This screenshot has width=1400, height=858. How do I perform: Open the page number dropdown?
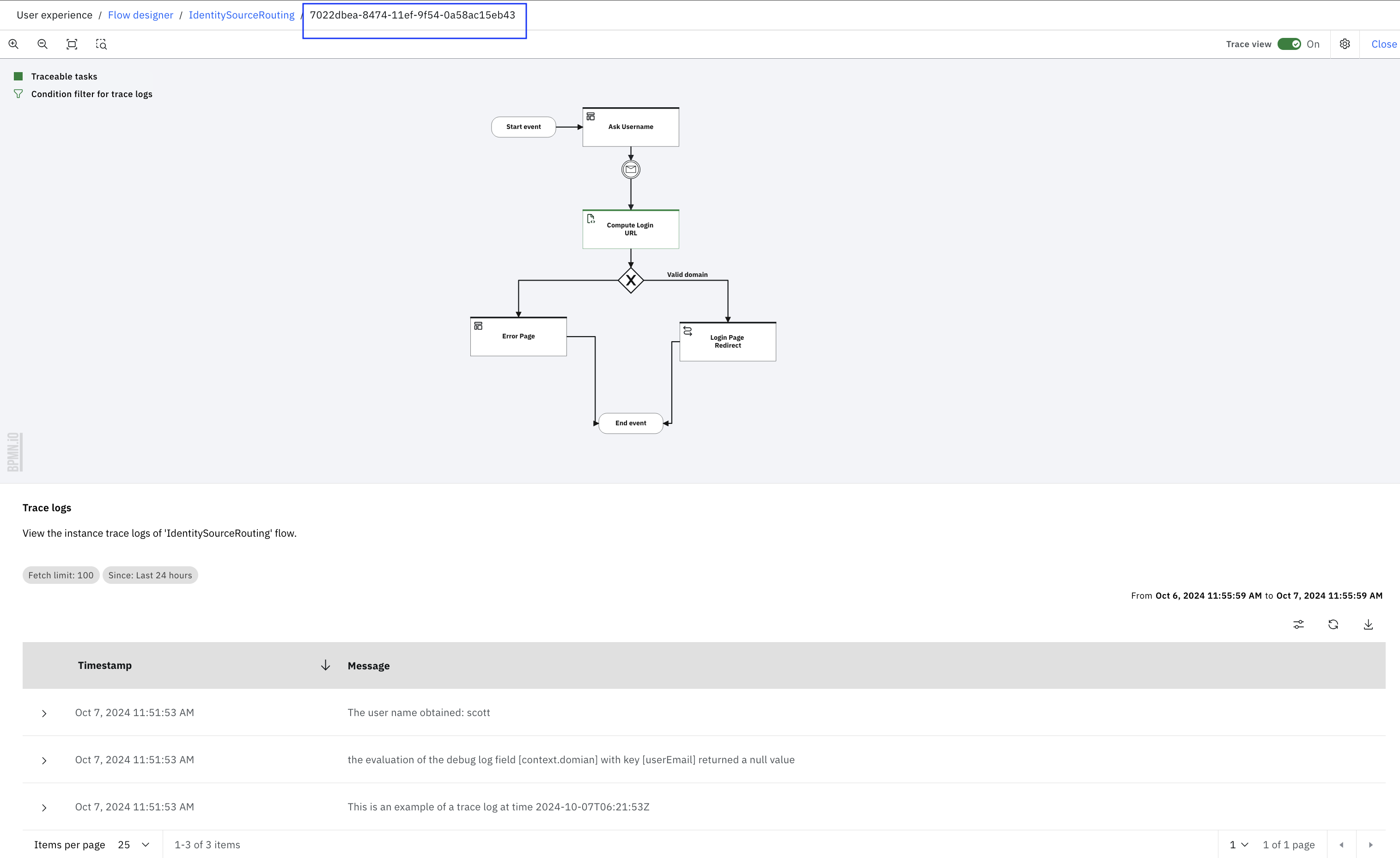pos(1239,844)
